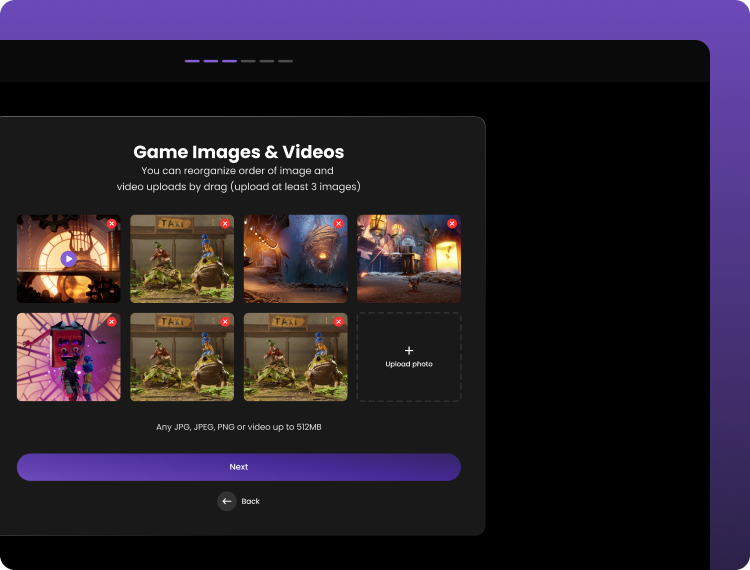Select the pink robot character thumbnail
This screenshot has height=570, width=750.
(x=68, y=362)
